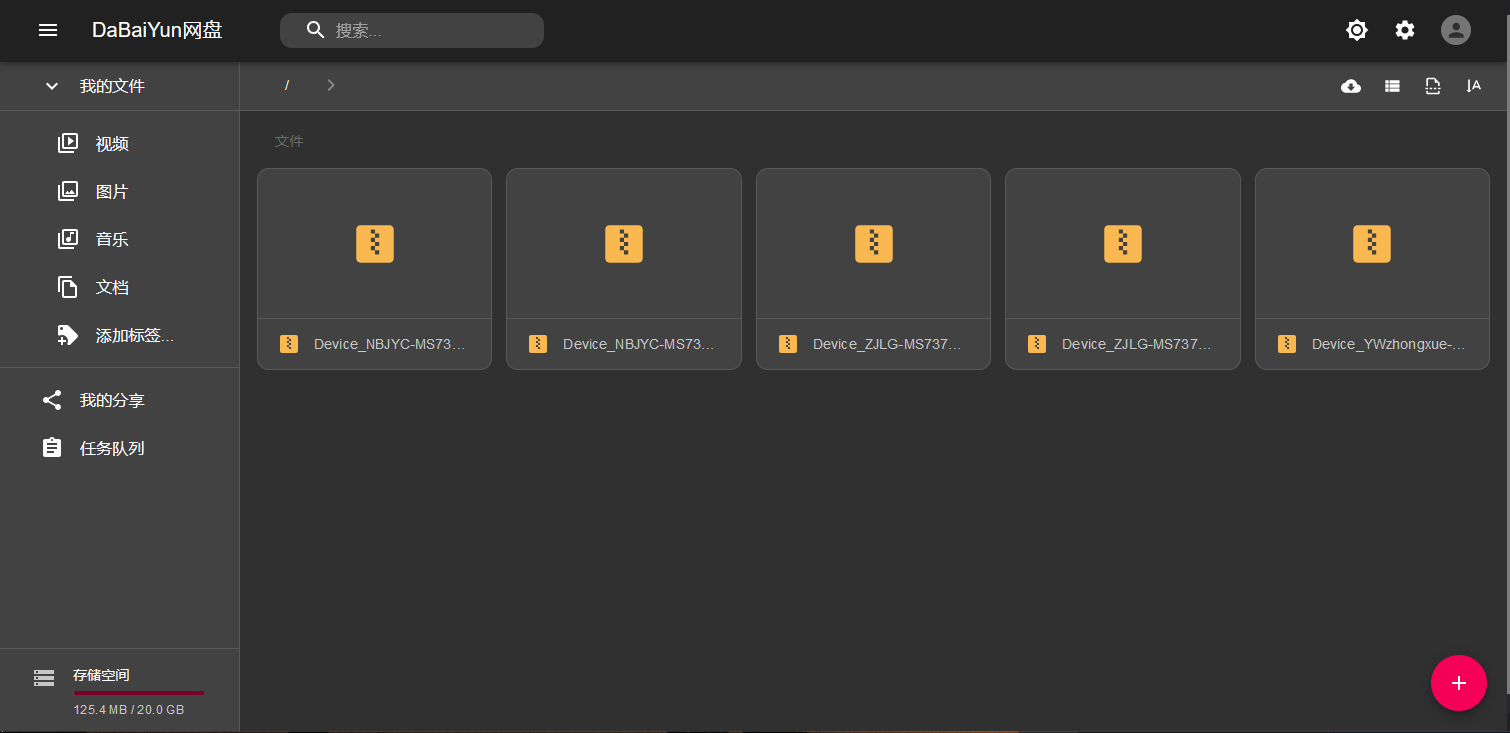1510x733 pixels.
Task: Open the hamburger navigation menu
Action: tap(48, 30)
